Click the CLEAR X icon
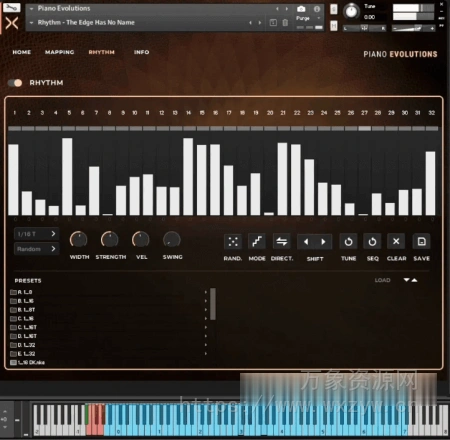Screen dimensions: 450x440 coord(396,242)
